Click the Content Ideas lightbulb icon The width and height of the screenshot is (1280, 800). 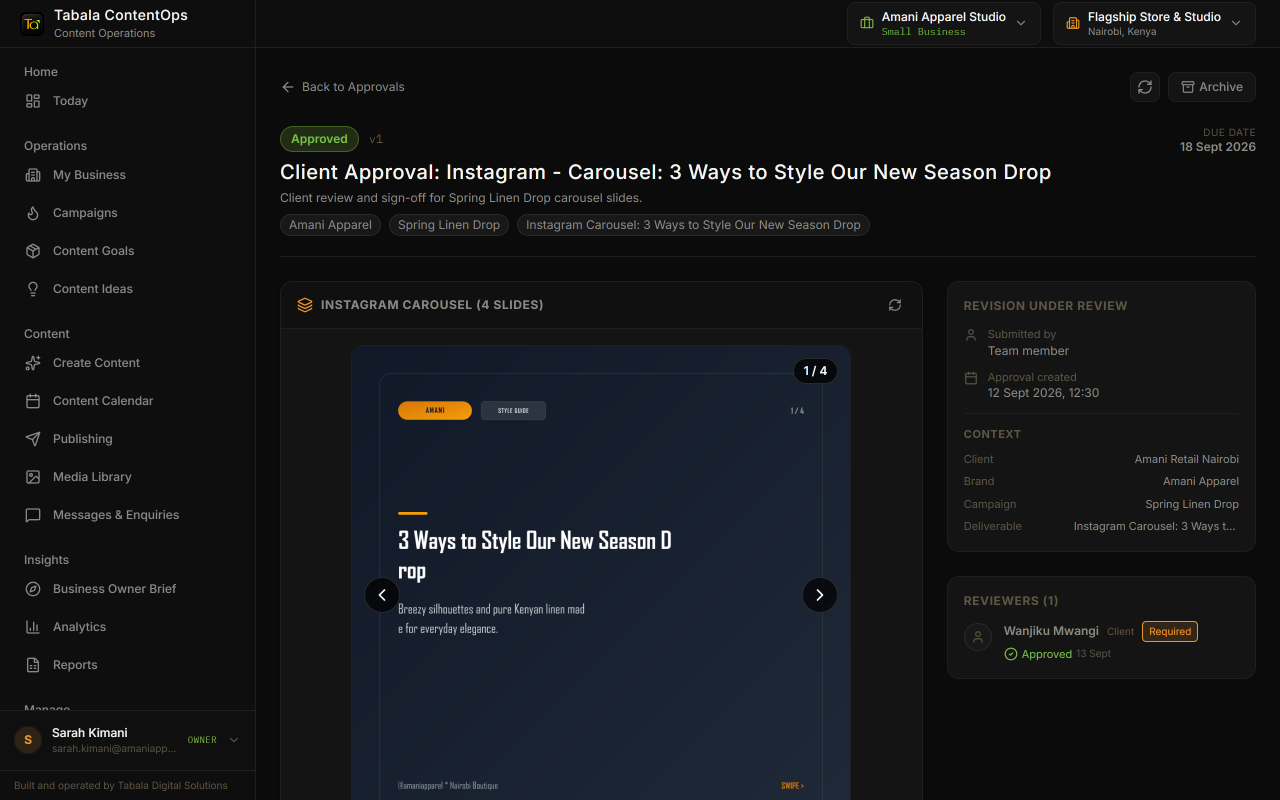pos(33,289)
